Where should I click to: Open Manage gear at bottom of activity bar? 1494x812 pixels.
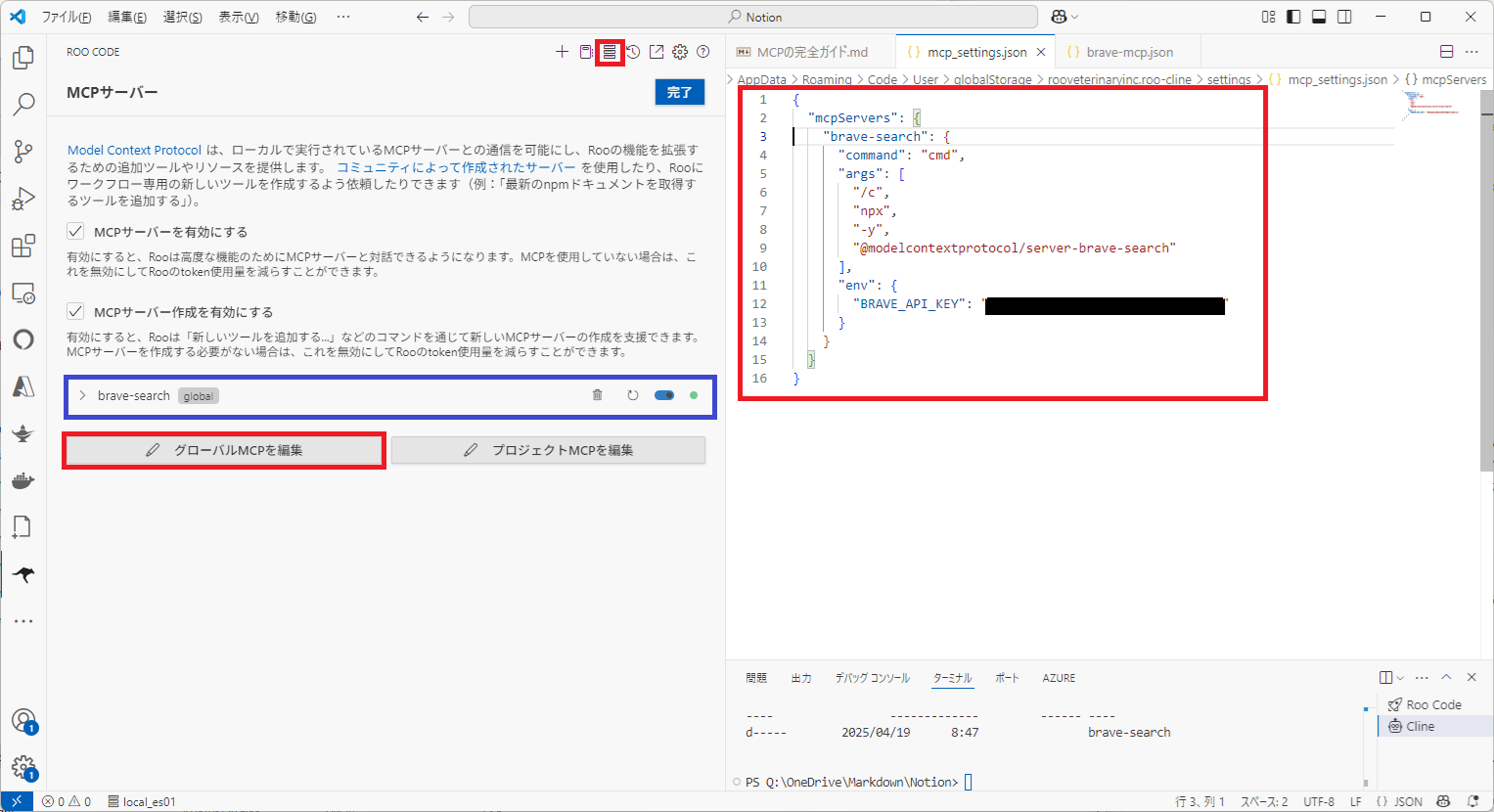click(x=23, y=768)
